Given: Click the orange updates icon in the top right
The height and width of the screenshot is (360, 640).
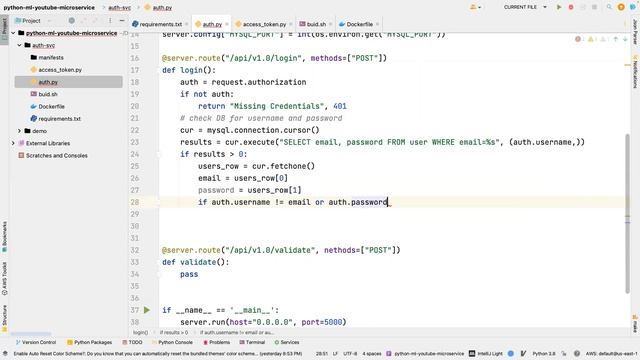Looking at the screenshot, I should point(621,7).
